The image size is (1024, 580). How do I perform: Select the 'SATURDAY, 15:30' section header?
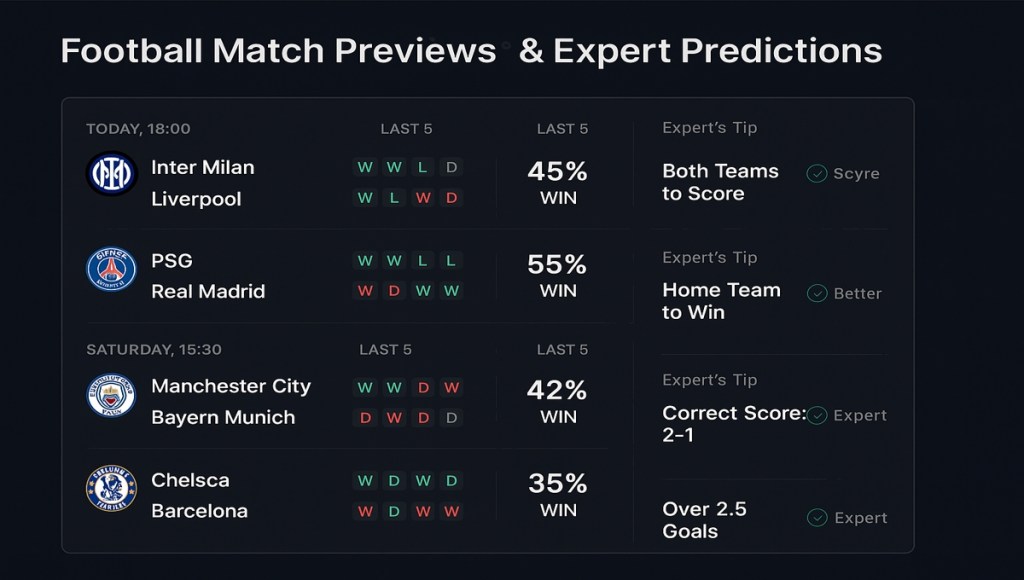point(155,350)
